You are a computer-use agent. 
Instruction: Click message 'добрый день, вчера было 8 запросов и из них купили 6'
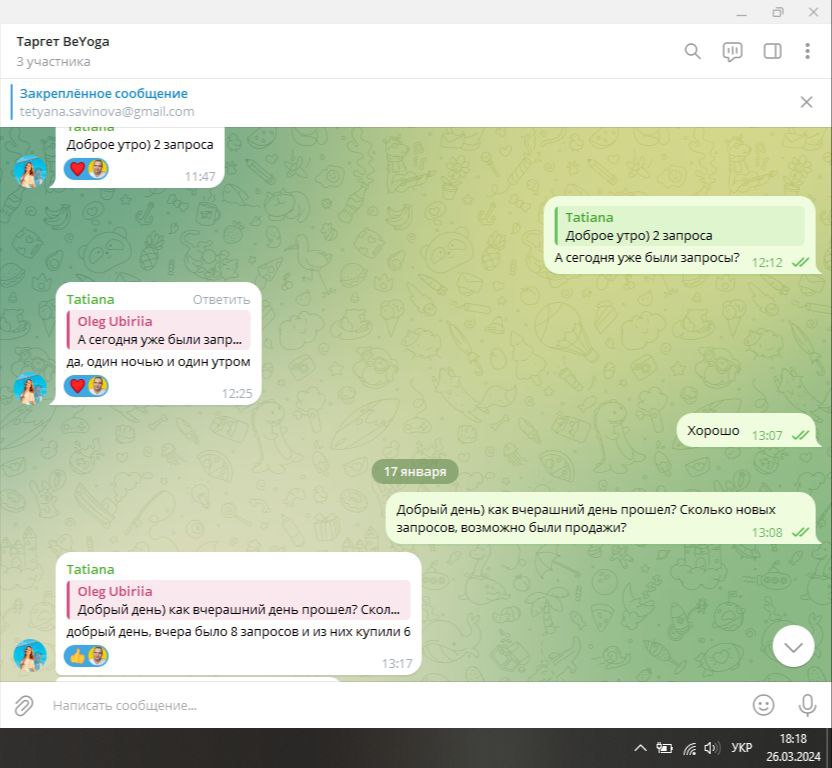coord(238,632)
